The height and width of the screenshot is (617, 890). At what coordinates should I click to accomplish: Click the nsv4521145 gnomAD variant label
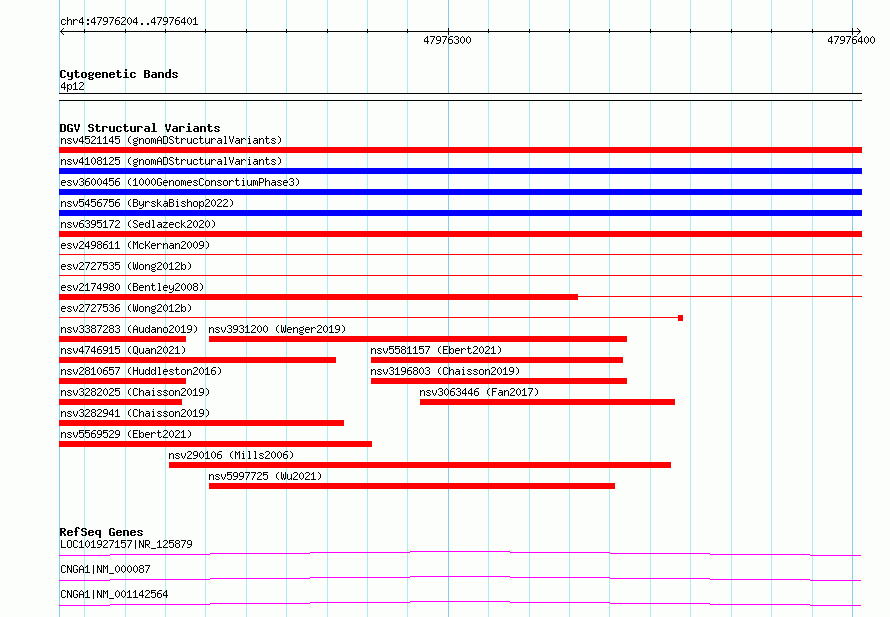coord(171,140)
